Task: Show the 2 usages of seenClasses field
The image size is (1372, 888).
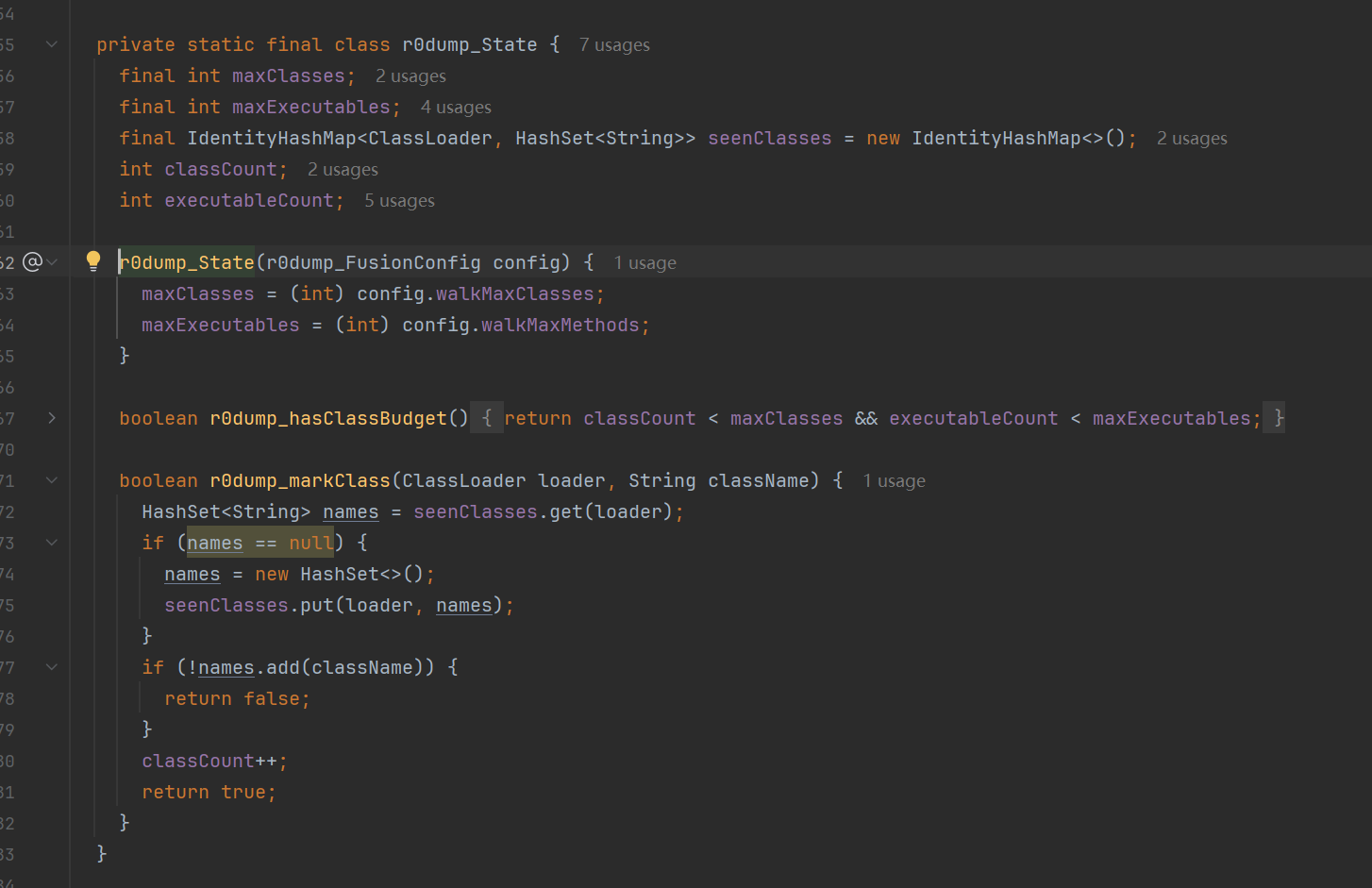Action: [x=1192, y=139]
